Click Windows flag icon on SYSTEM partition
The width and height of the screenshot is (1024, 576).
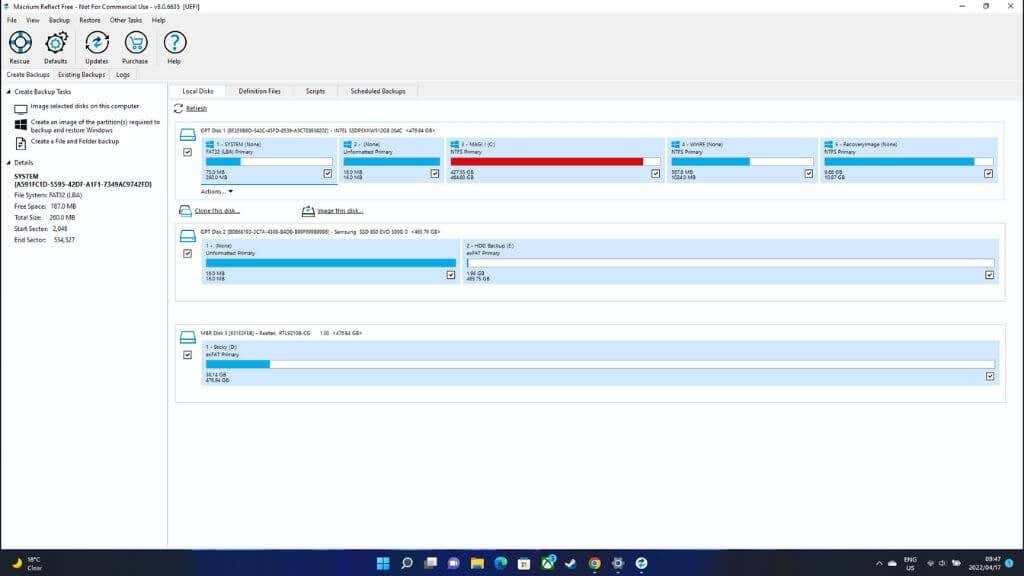[210, 144]
